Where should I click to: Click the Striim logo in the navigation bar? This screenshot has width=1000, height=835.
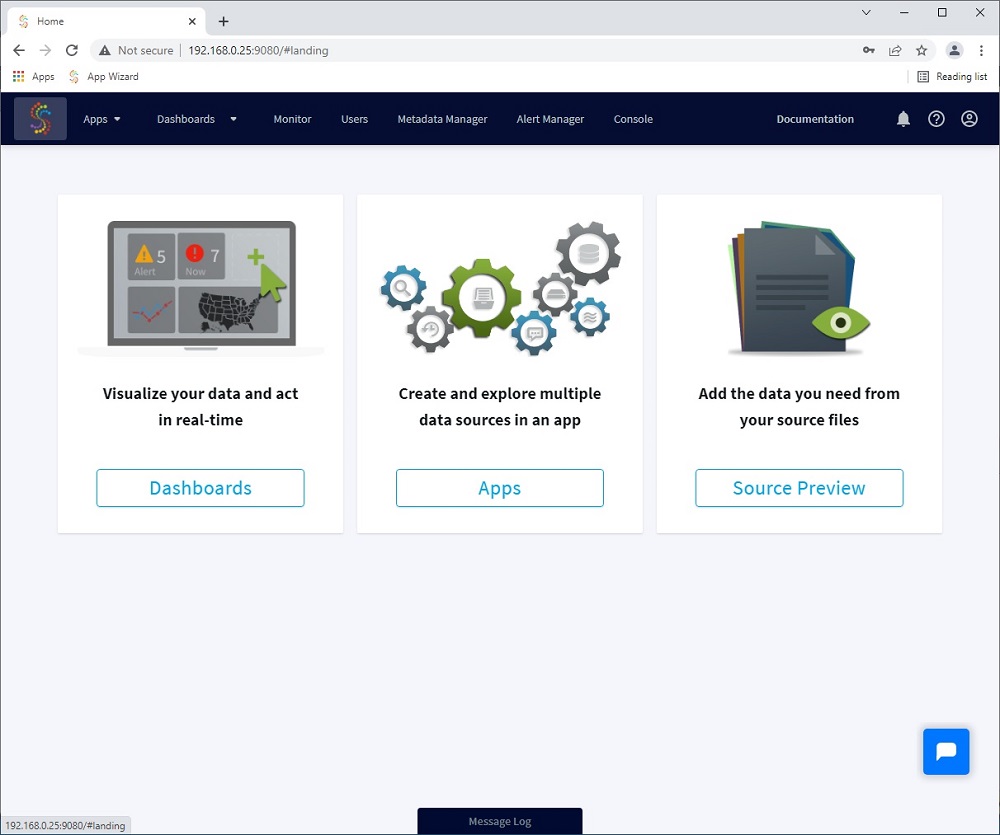point(40,119)
